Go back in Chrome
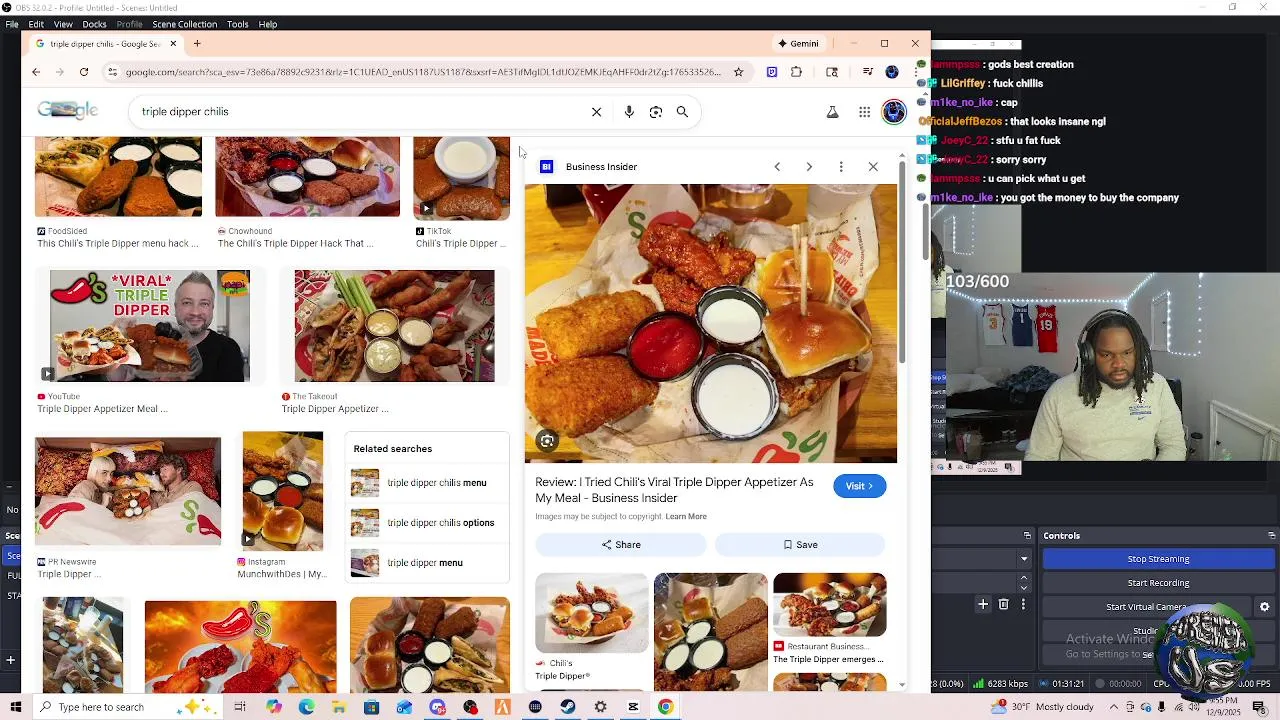This screenshot has width=1280, height=720. [x=36, y=72]
